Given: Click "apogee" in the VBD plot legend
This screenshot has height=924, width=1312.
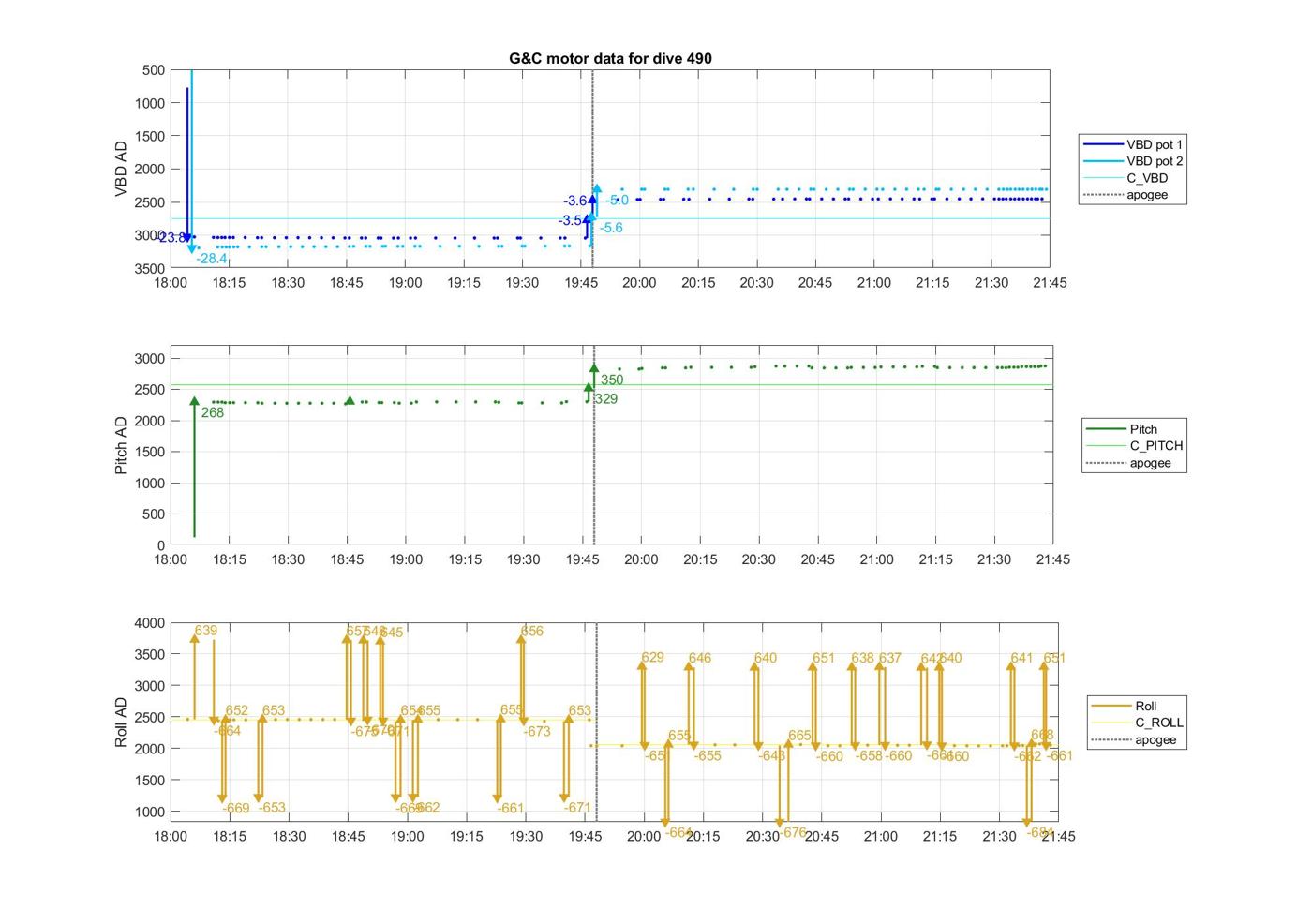Looking at the screenshot, I should click(1147, 195).
